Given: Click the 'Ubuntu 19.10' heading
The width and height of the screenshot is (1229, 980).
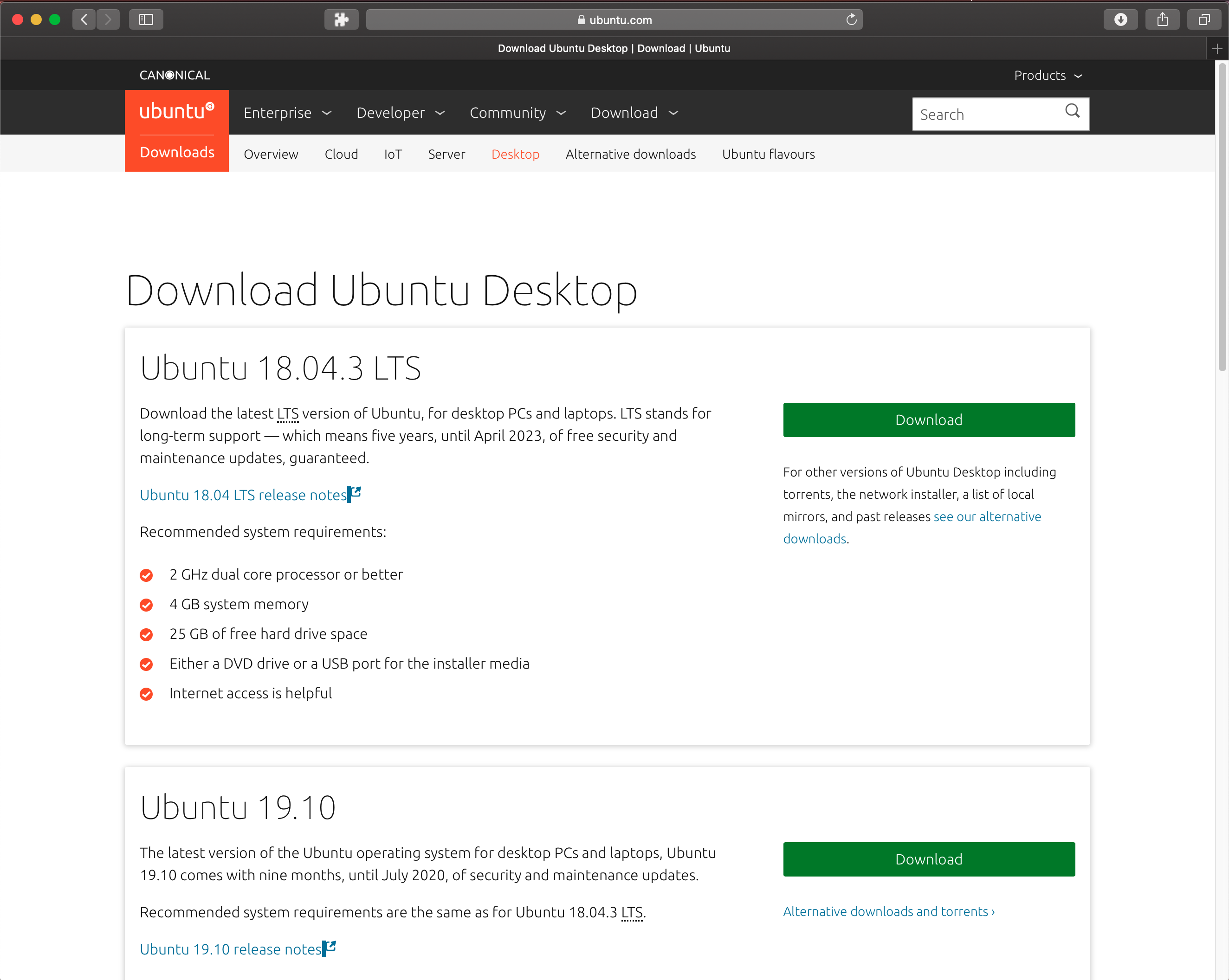Looking at the screenshot, I should [x=238, y=807].
